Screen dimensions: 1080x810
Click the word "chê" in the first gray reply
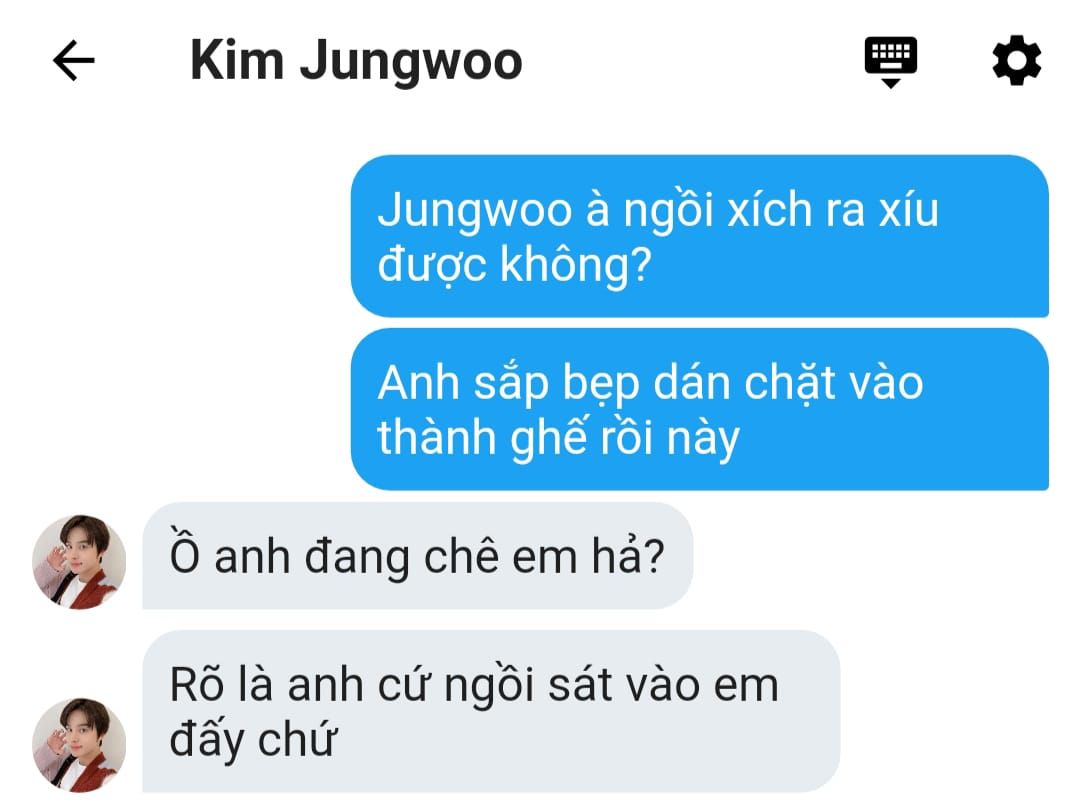pos(461,556)
